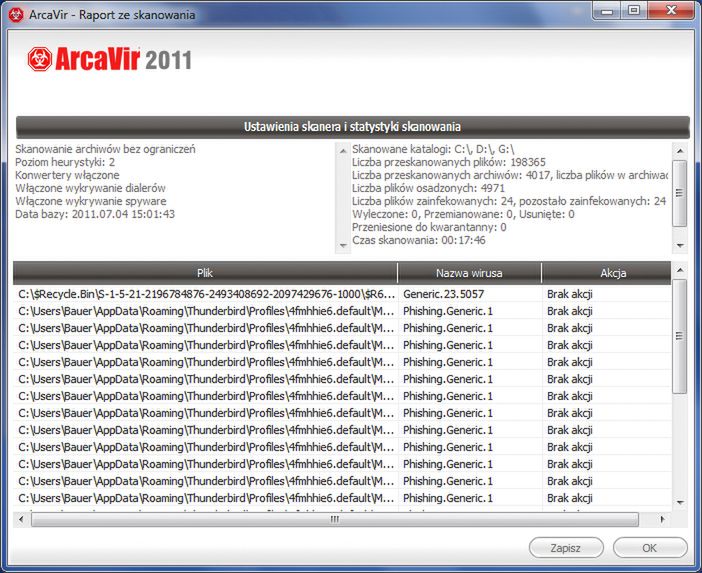
Task: Click 'Data bazy: 2011.07.04 15:01:43' text
Action: pos(95,214)
